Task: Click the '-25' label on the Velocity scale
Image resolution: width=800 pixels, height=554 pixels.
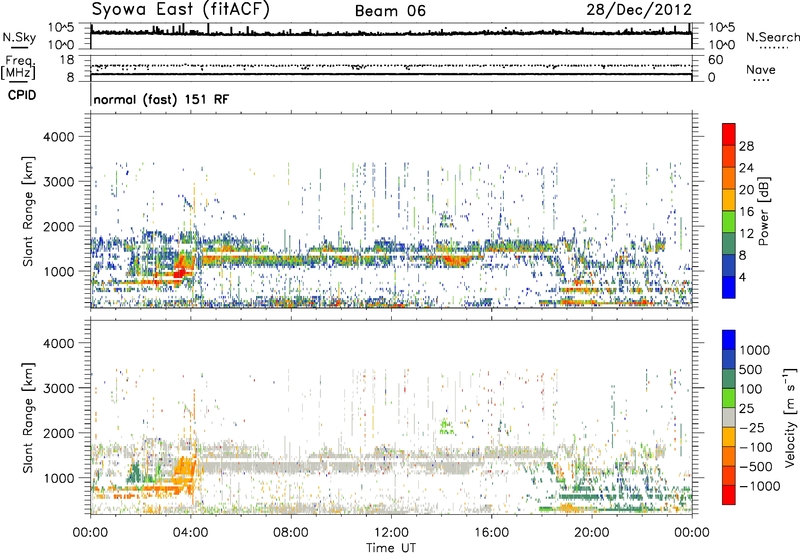Action: [x=752, y=428]
